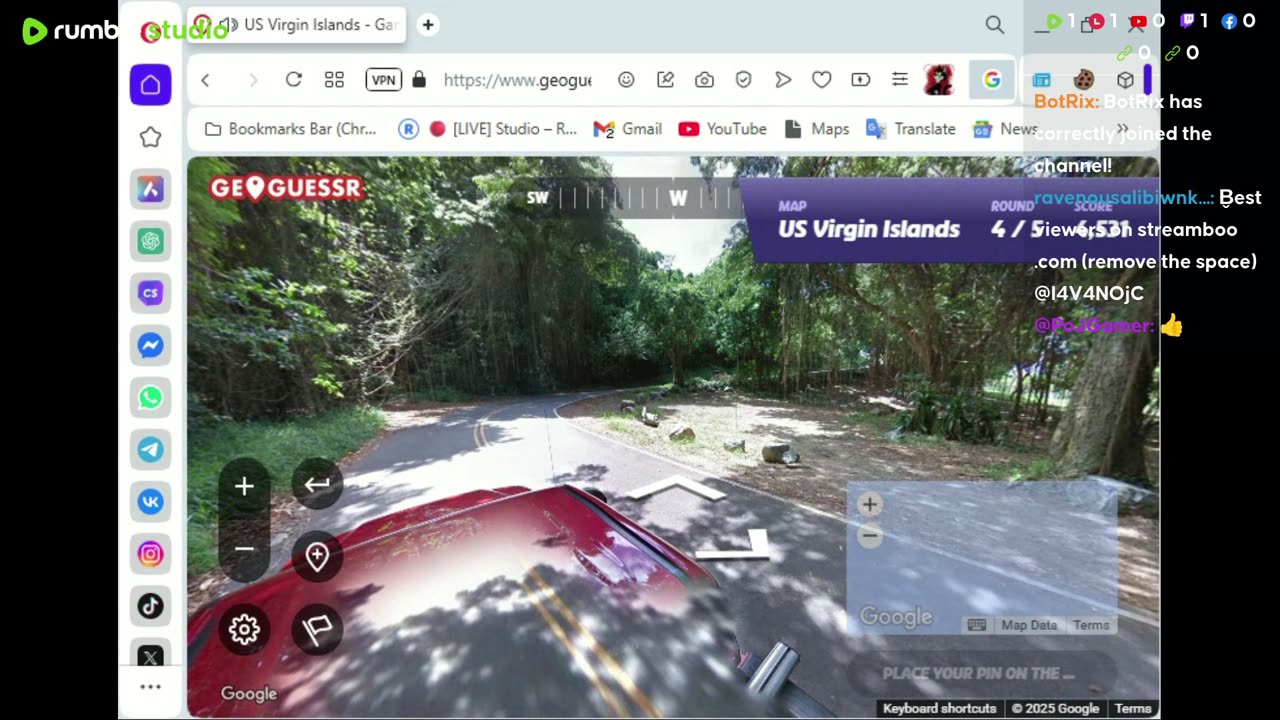
Task: Open the avatar profile extension icon
Action: coord(939,80)
